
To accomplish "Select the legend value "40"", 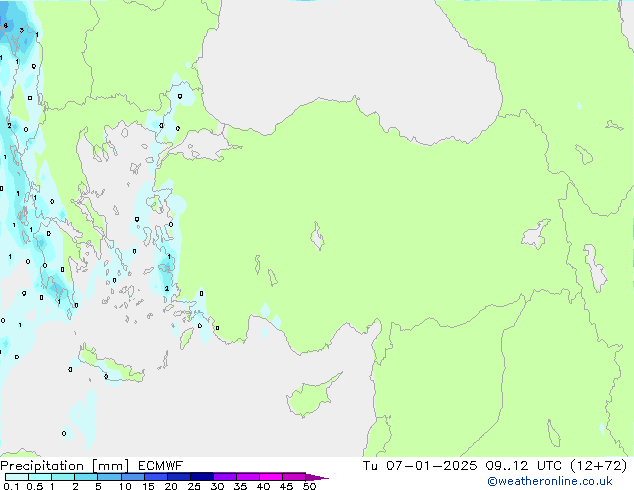I will click(263, 486).
